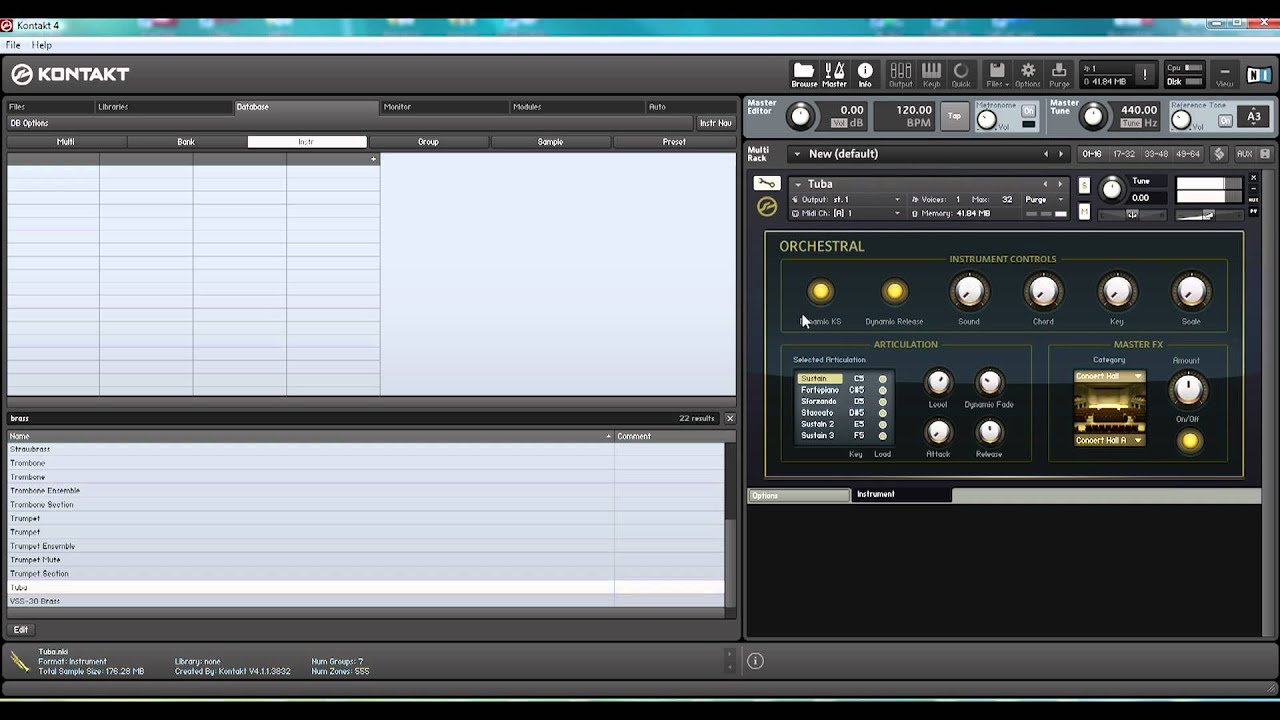The height and width of the screenshot is (720, 1280).
Task: Toggle Master FX On/Off button
Action: (x=1189, y=441)
